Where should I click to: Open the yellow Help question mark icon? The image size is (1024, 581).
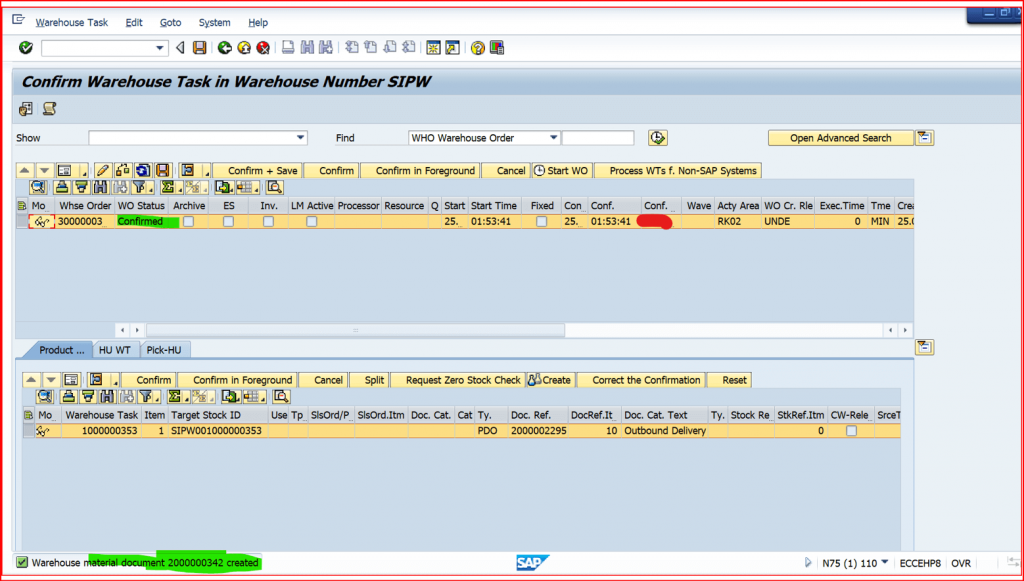(x=478, y=48)
